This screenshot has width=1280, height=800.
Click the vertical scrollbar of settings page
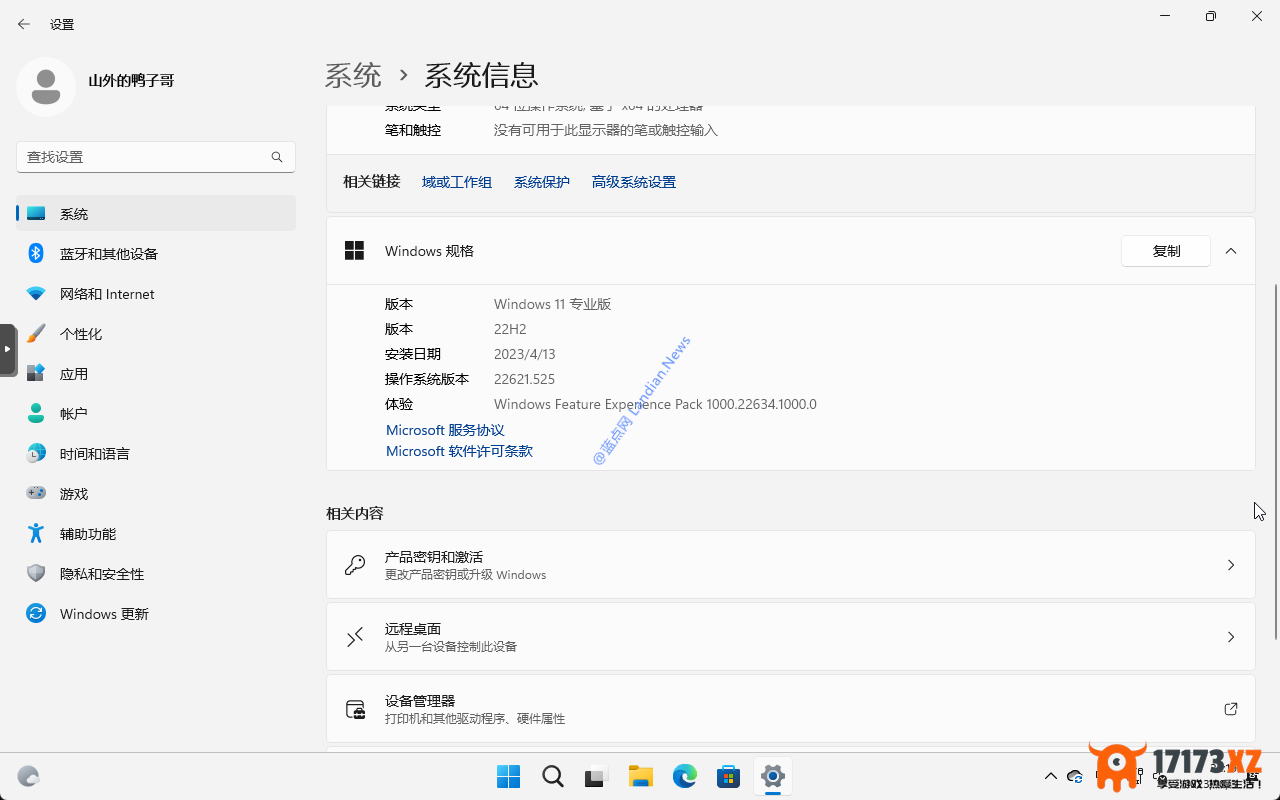click(x=1275, y=461)
